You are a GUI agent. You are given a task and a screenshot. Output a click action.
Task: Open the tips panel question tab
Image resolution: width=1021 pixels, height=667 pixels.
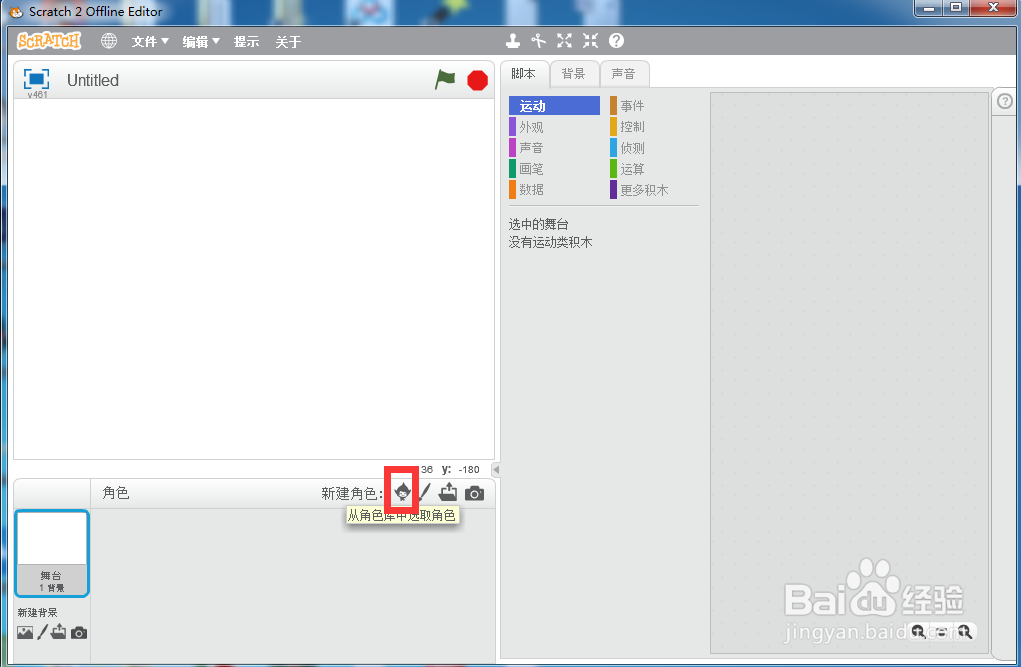(x=1005, y=102)
